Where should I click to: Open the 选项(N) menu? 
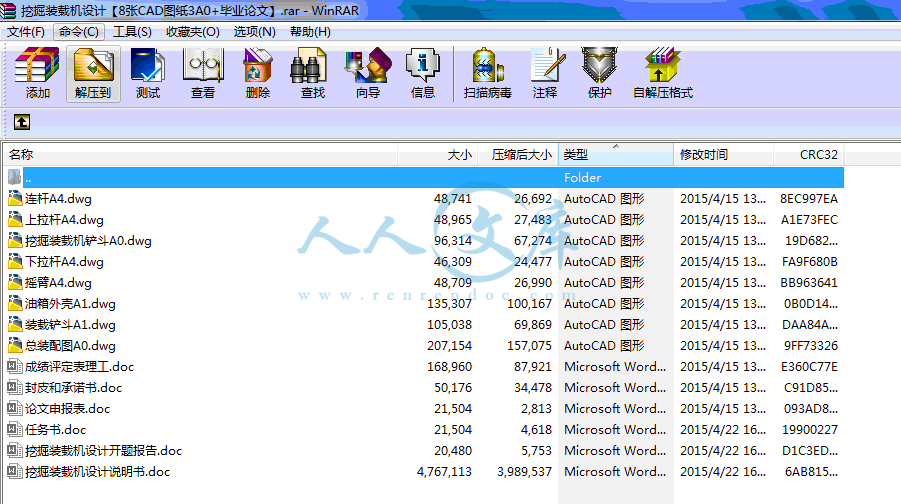click(254, 32)
